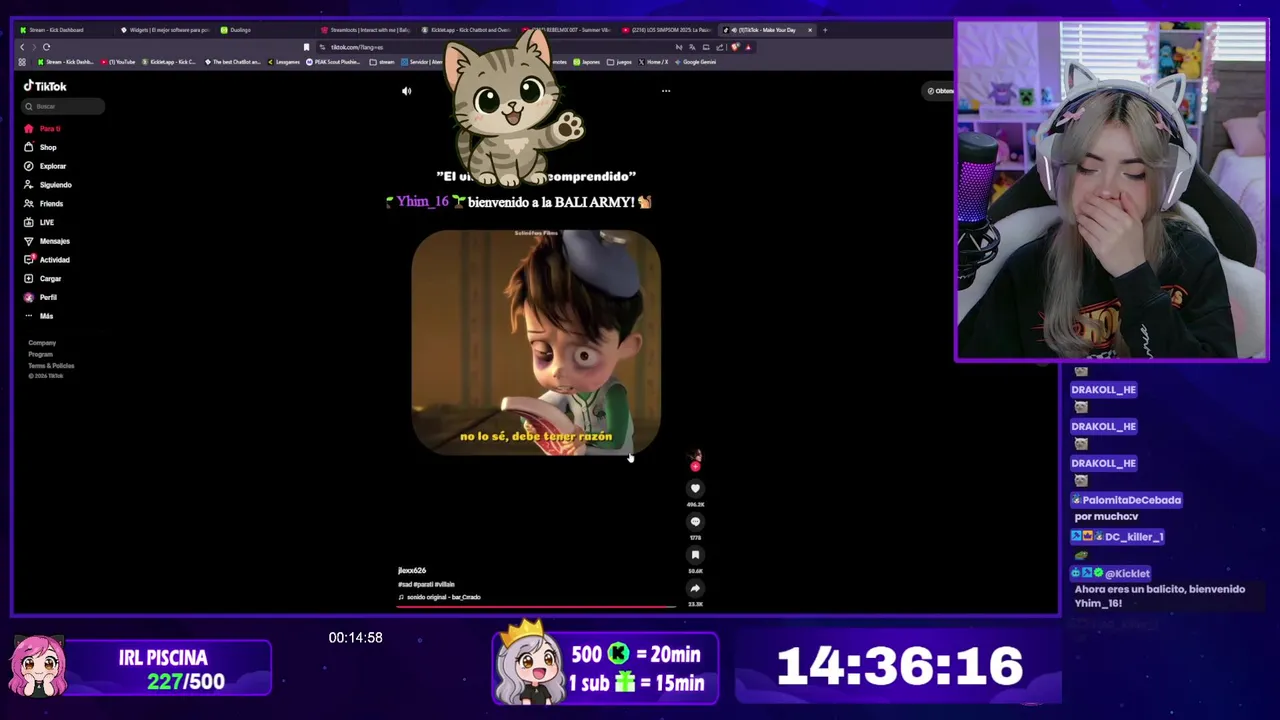Open the Company footer link

tap(42, 343)
